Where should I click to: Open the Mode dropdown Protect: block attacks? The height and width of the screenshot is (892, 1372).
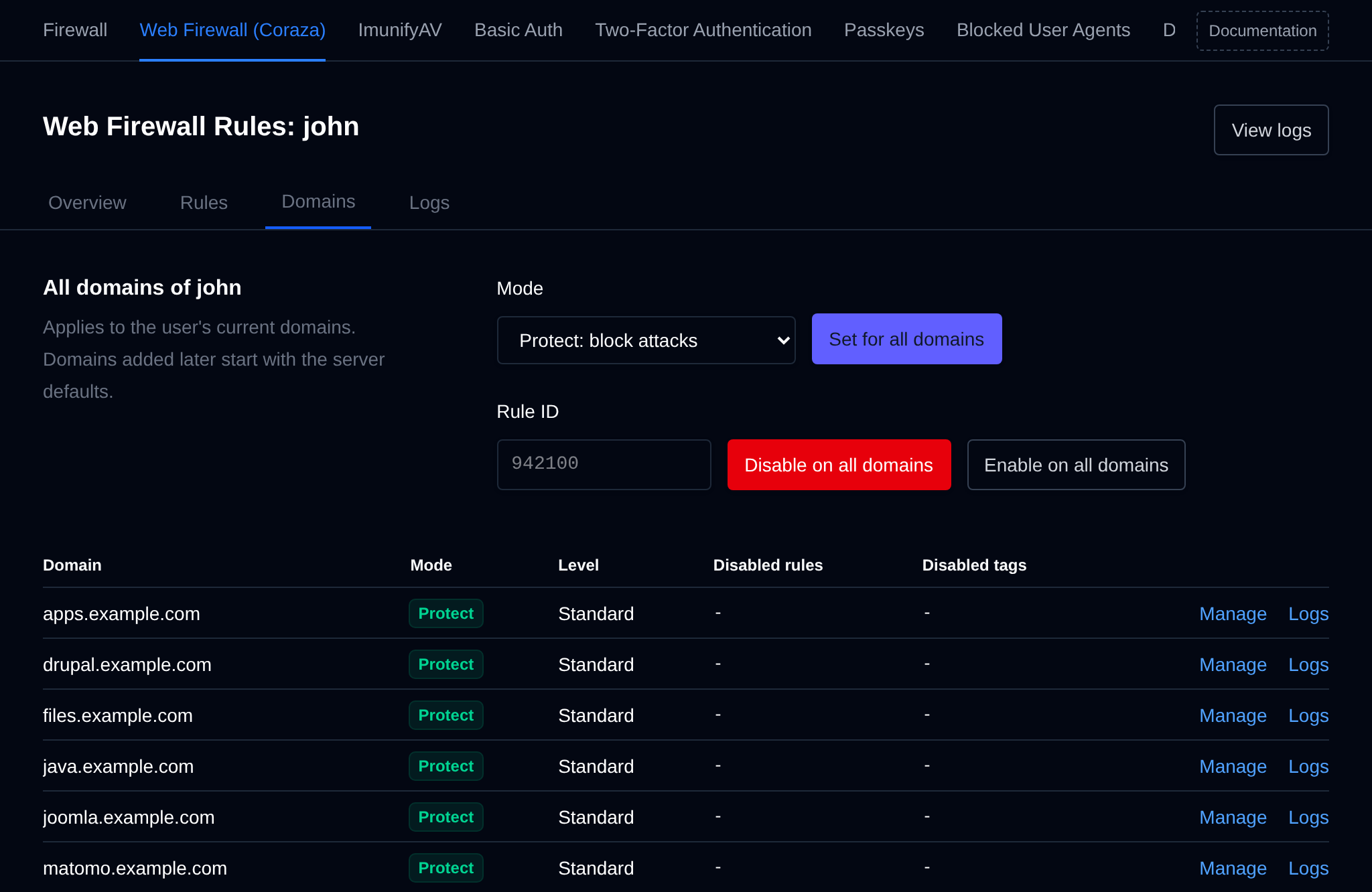coord(646,340)
